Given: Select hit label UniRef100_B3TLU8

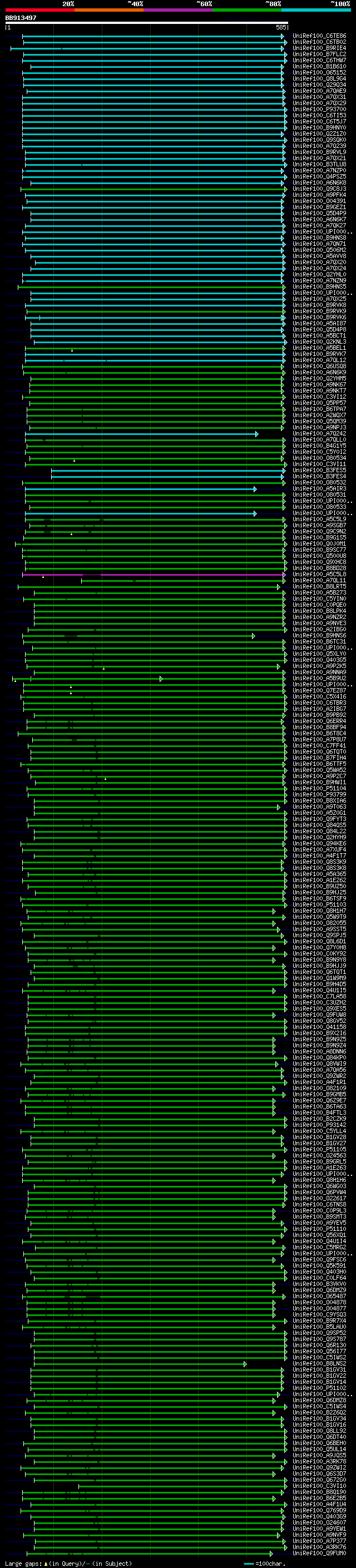Looking at the screenshot, I should [319, 164].
